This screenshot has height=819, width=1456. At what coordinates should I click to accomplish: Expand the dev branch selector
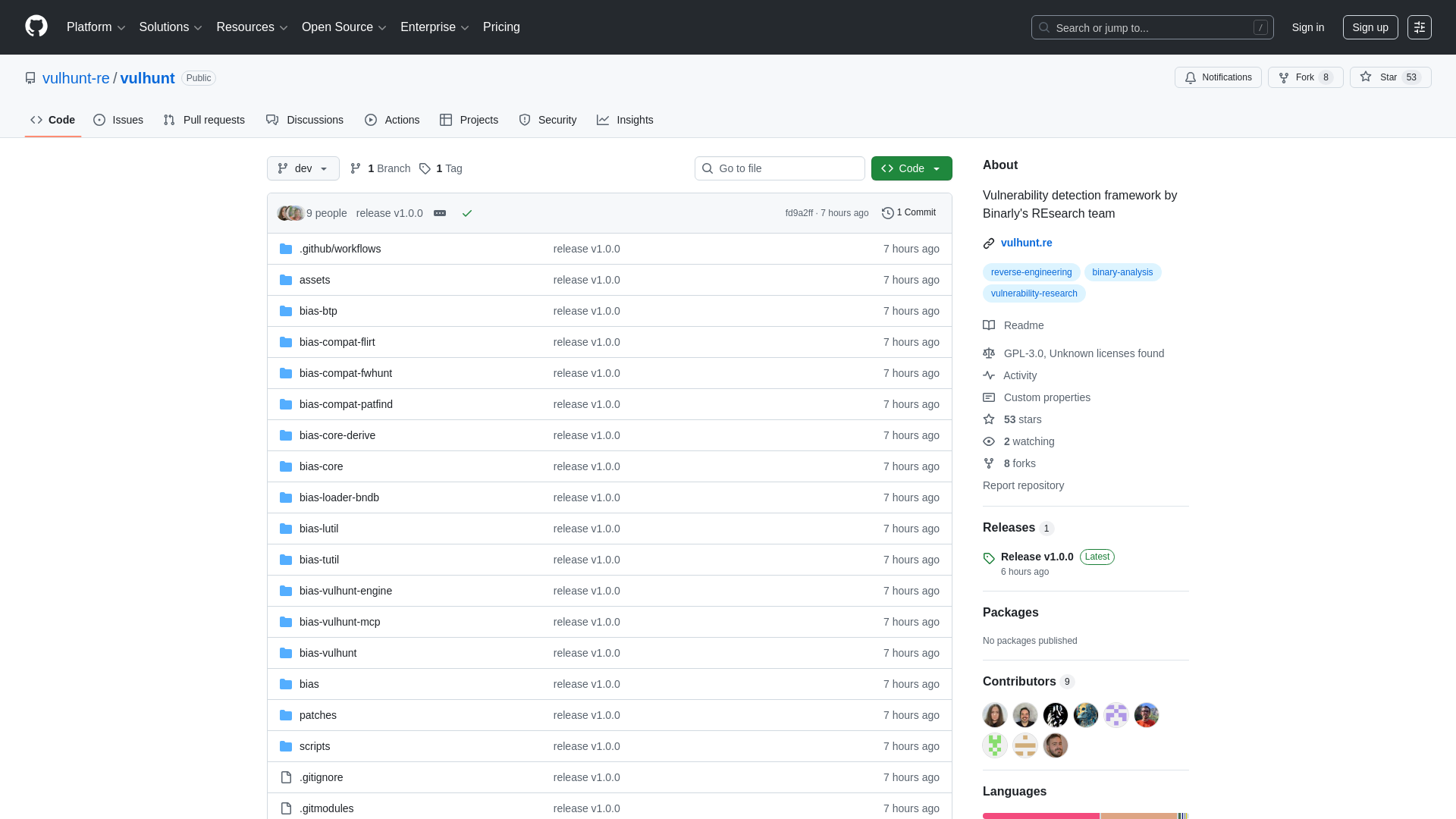(303, 168)
